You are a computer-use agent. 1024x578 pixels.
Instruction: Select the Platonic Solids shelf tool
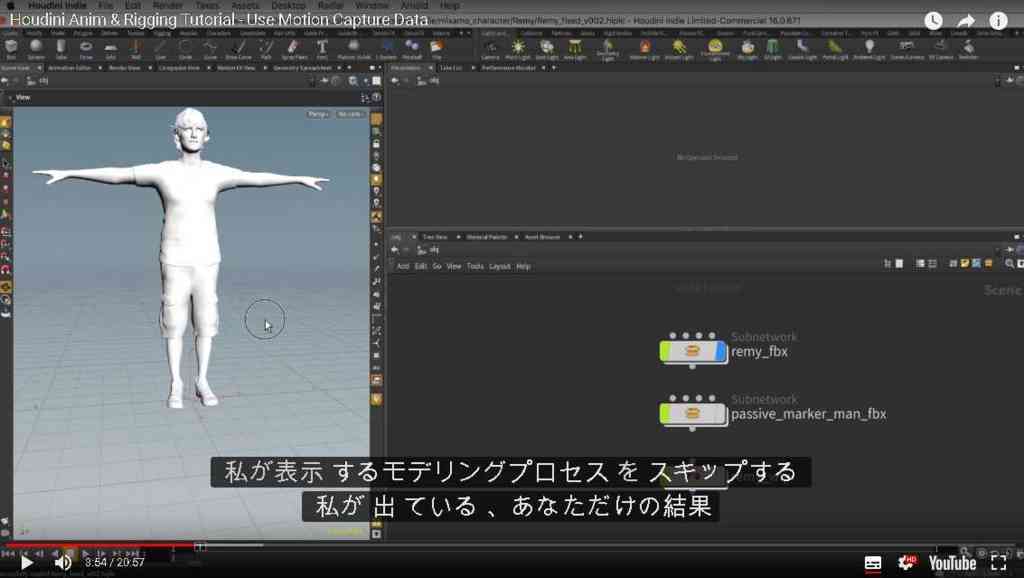(353, 48)
